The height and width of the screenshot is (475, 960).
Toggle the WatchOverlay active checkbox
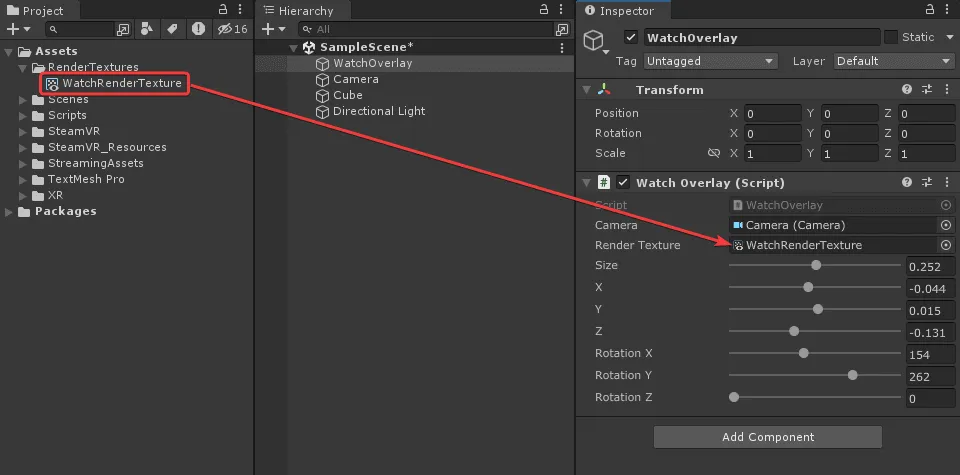pos(630,38)
